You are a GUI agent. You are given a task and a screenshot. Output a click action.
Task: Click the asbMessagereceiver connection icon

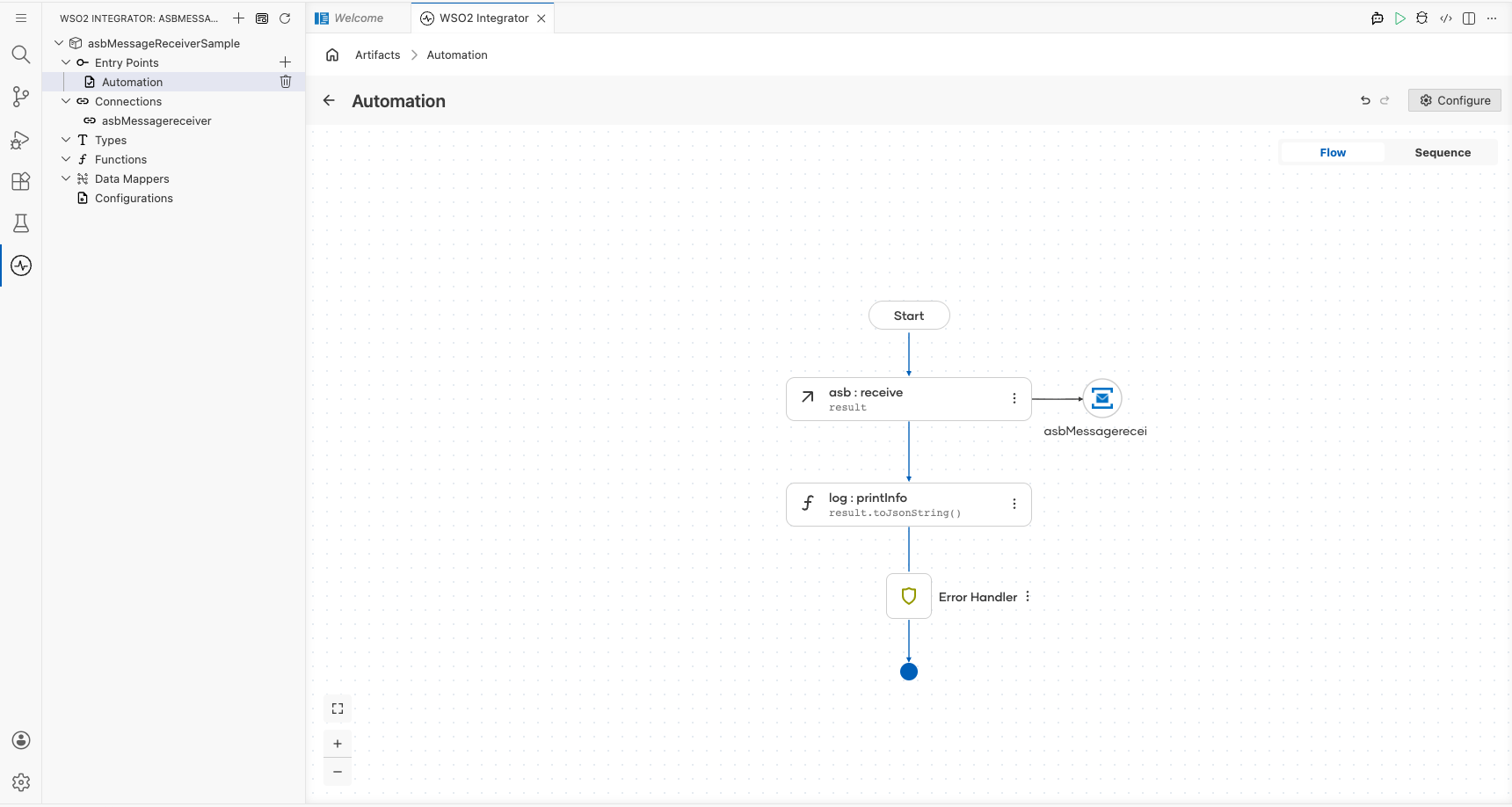click(x=1102, y=398)
